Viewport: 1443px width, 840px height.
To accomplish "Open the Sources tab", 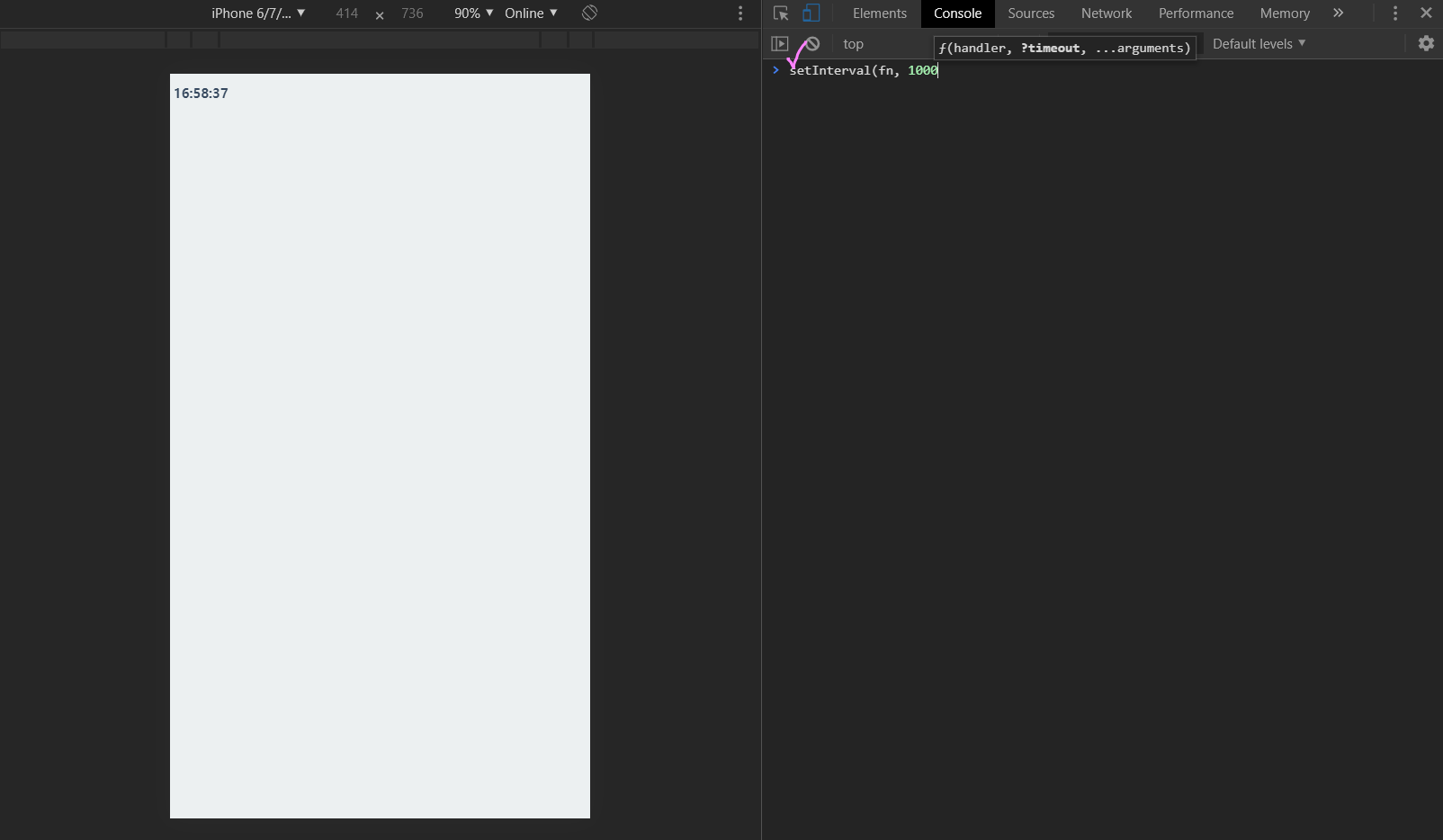I will pos(1031,13).
